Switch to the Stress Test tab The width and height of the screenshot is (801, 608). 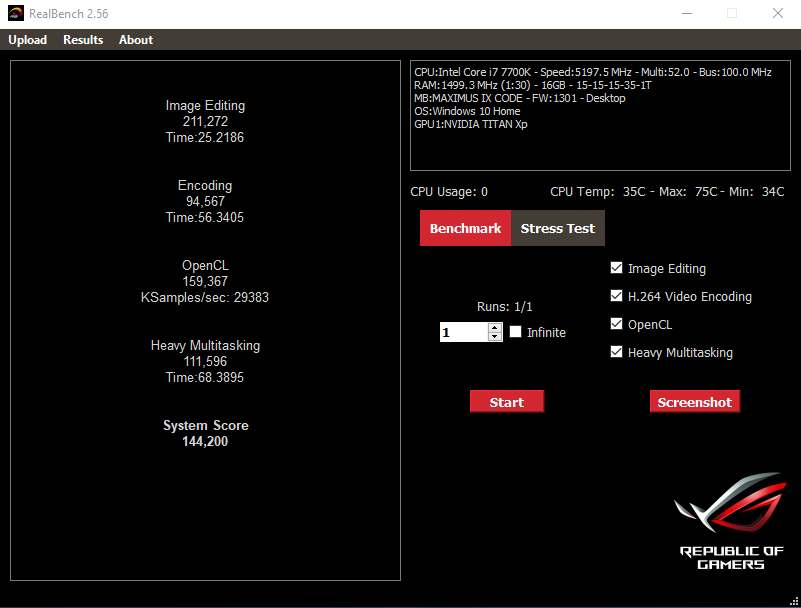click(558, 228)
